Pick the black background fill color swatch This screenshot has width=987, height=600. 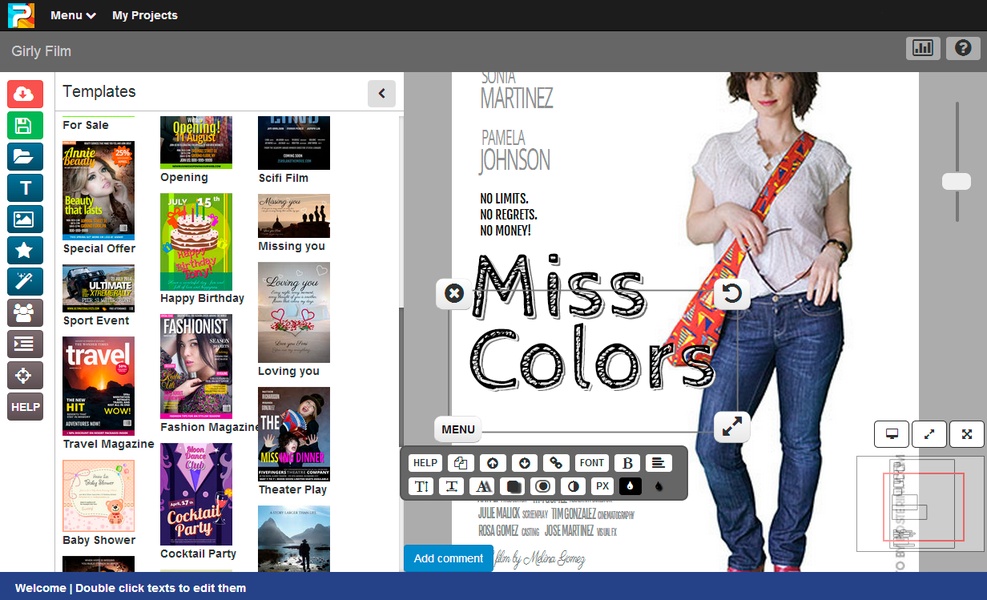630,486
